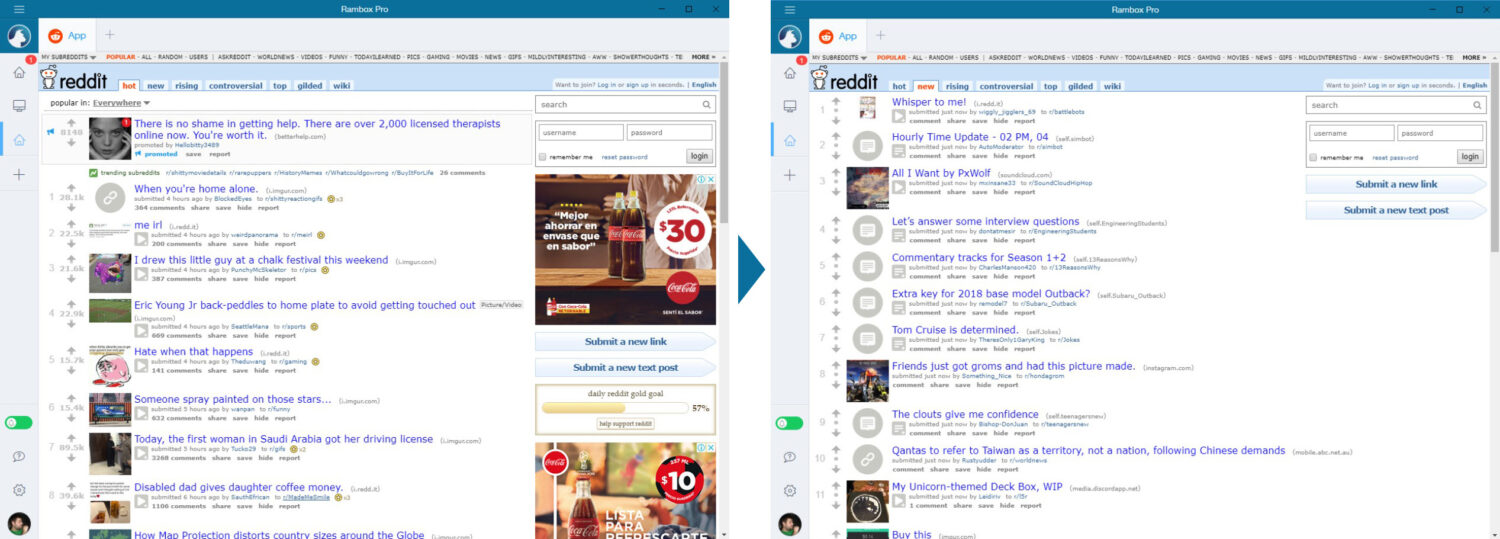The width and height of the screenshot is (1500, 539).
Task: Click the search magnifier icon in left window
Action: click(x=706, y=104)
